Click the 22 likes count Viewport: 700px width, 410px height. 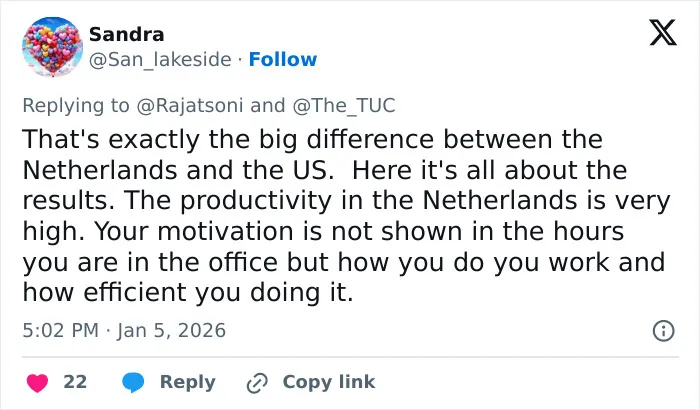75,382
